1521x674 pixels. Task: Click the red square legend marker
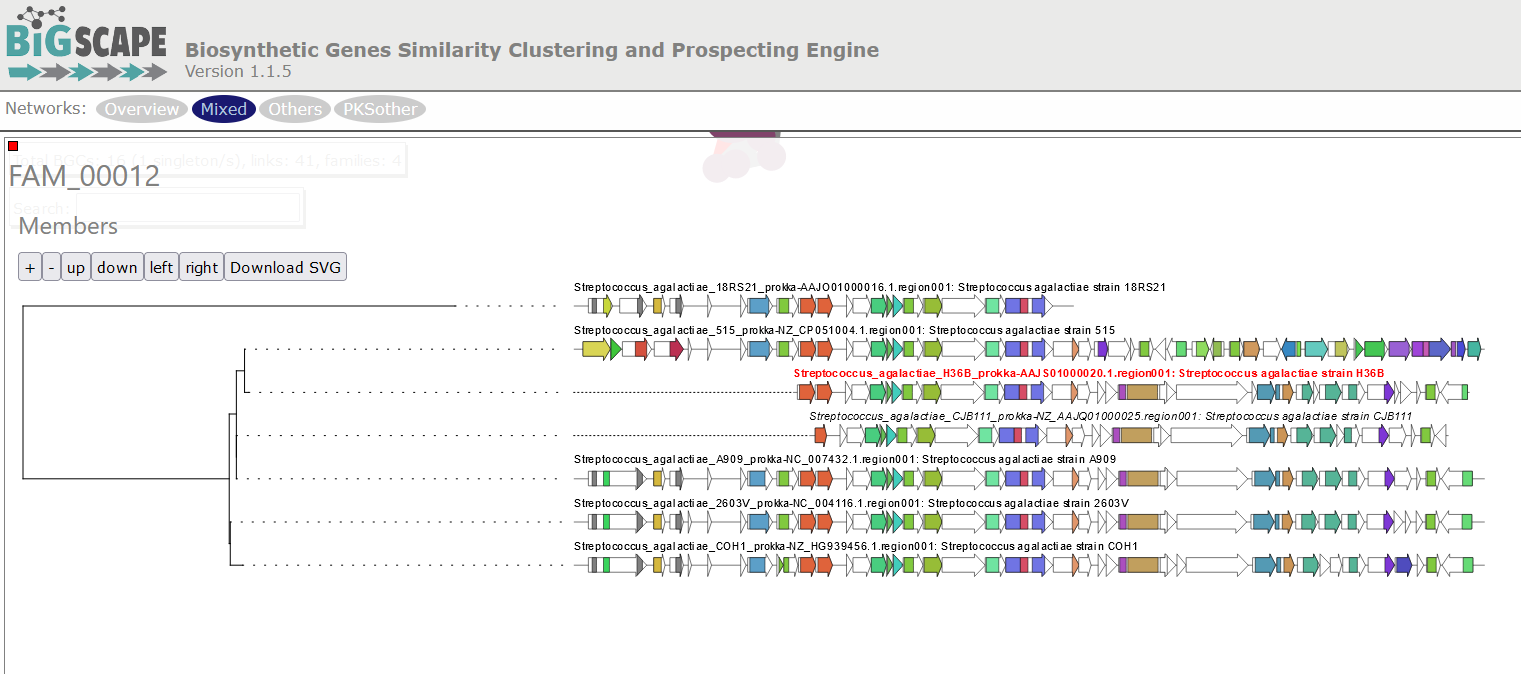point(12,145)
